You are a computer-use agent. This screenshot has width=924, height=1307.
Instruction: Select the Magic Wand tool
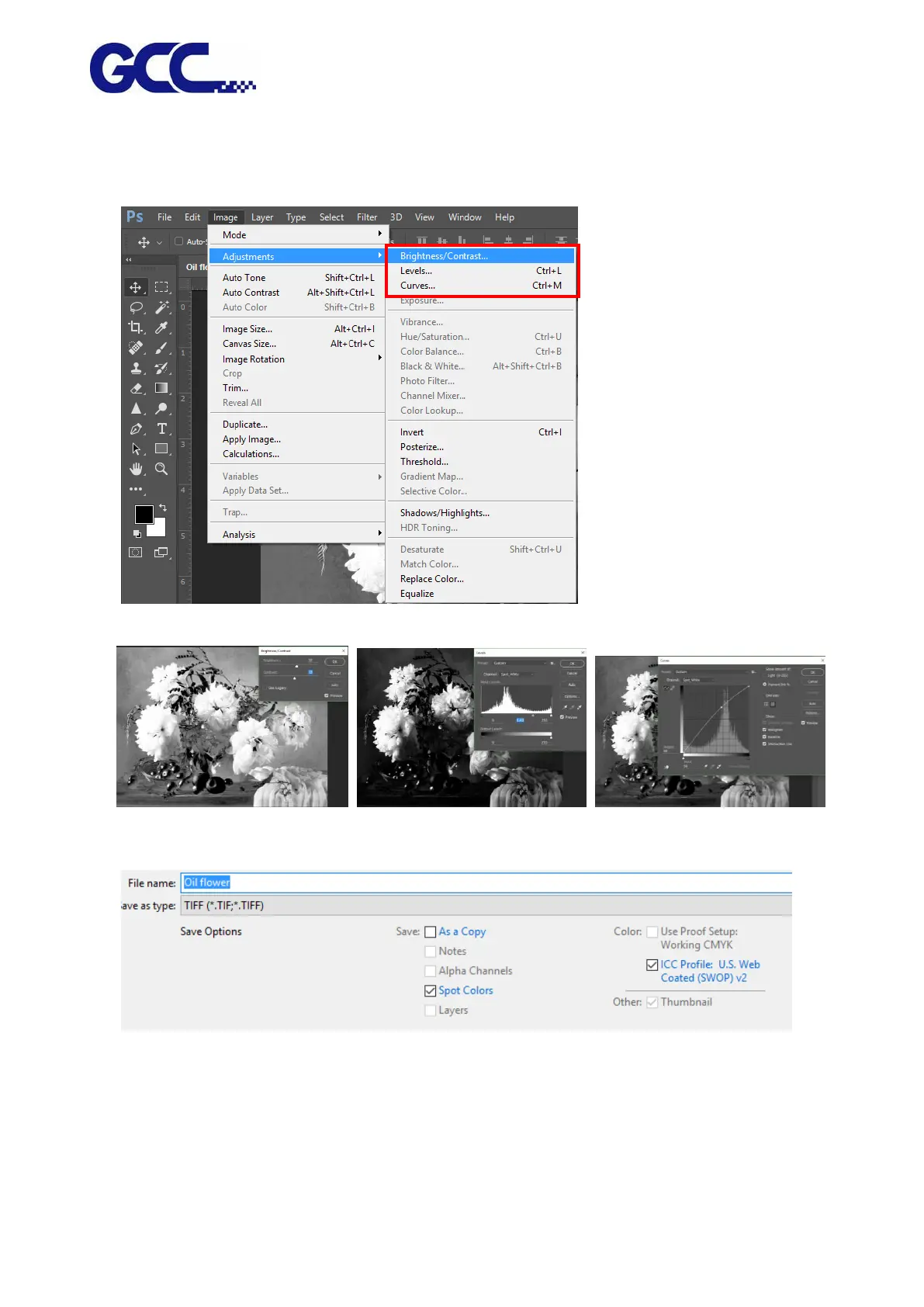pyautogui.click(x=161, y=307)
